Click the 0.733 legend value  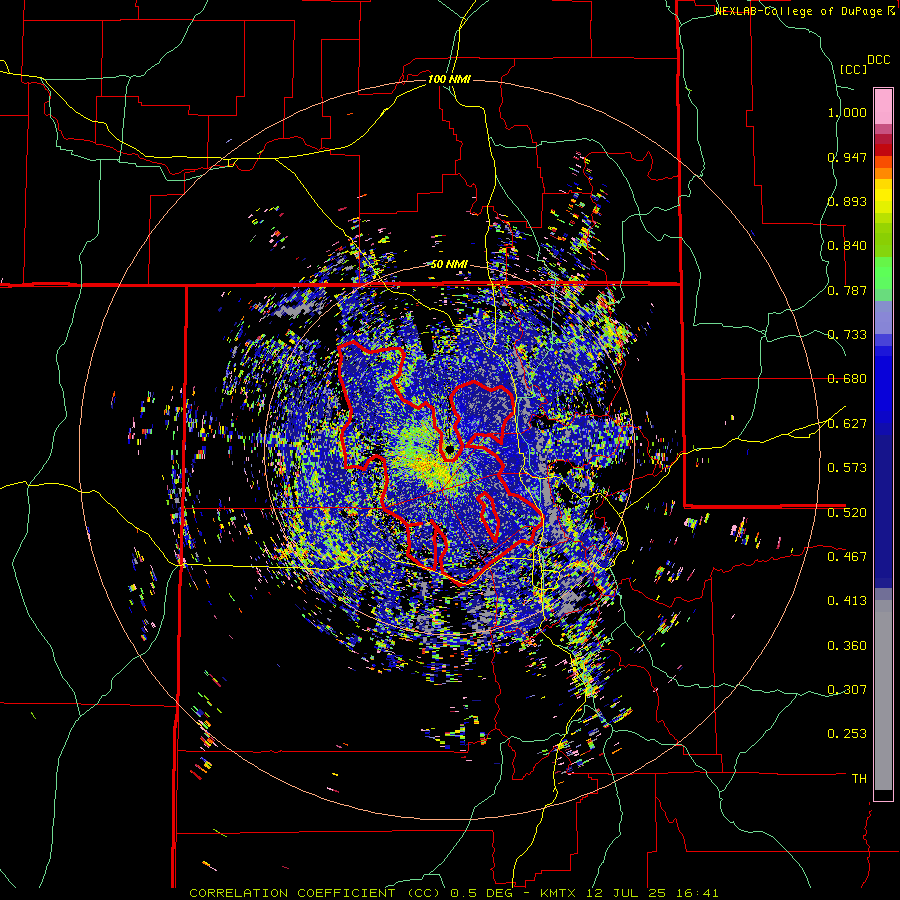[x=847, y=335]
